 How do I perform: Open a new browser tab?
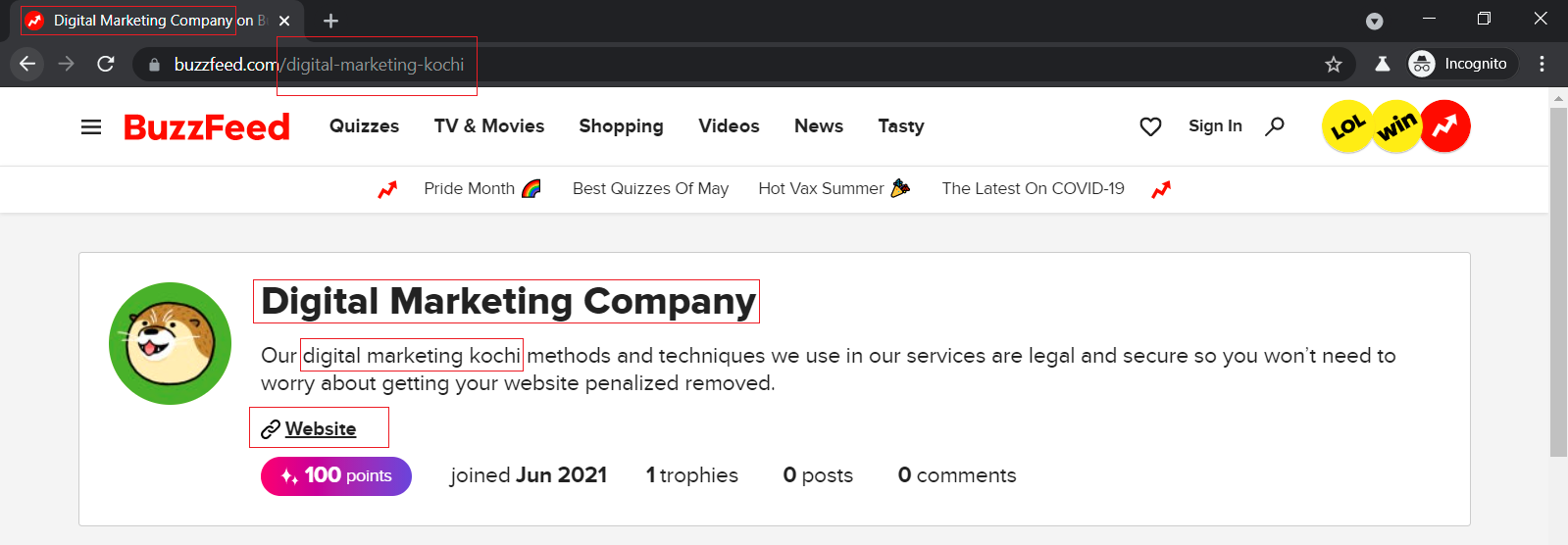point(331,21)
